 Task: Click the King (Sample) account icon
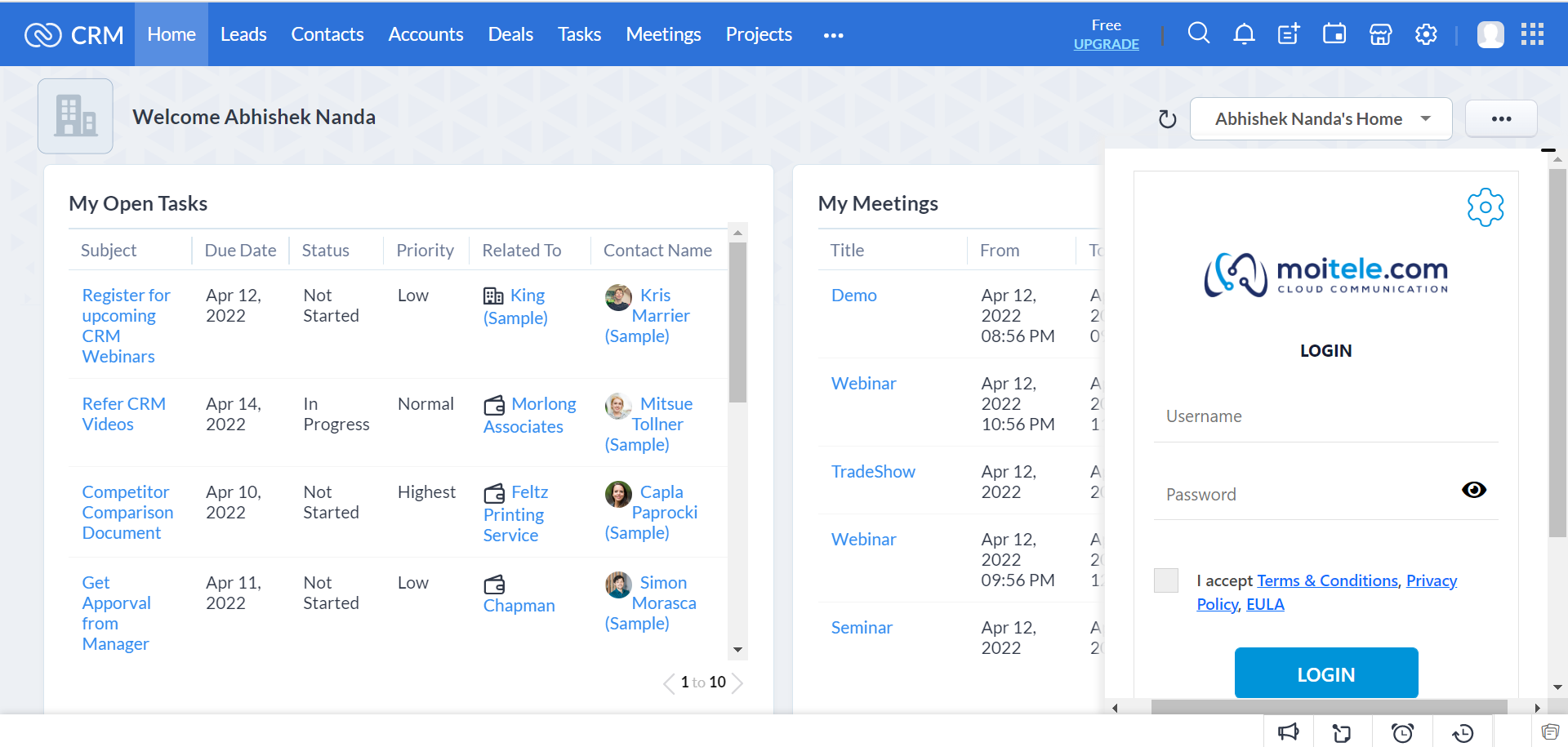click(x=493, y=296)
